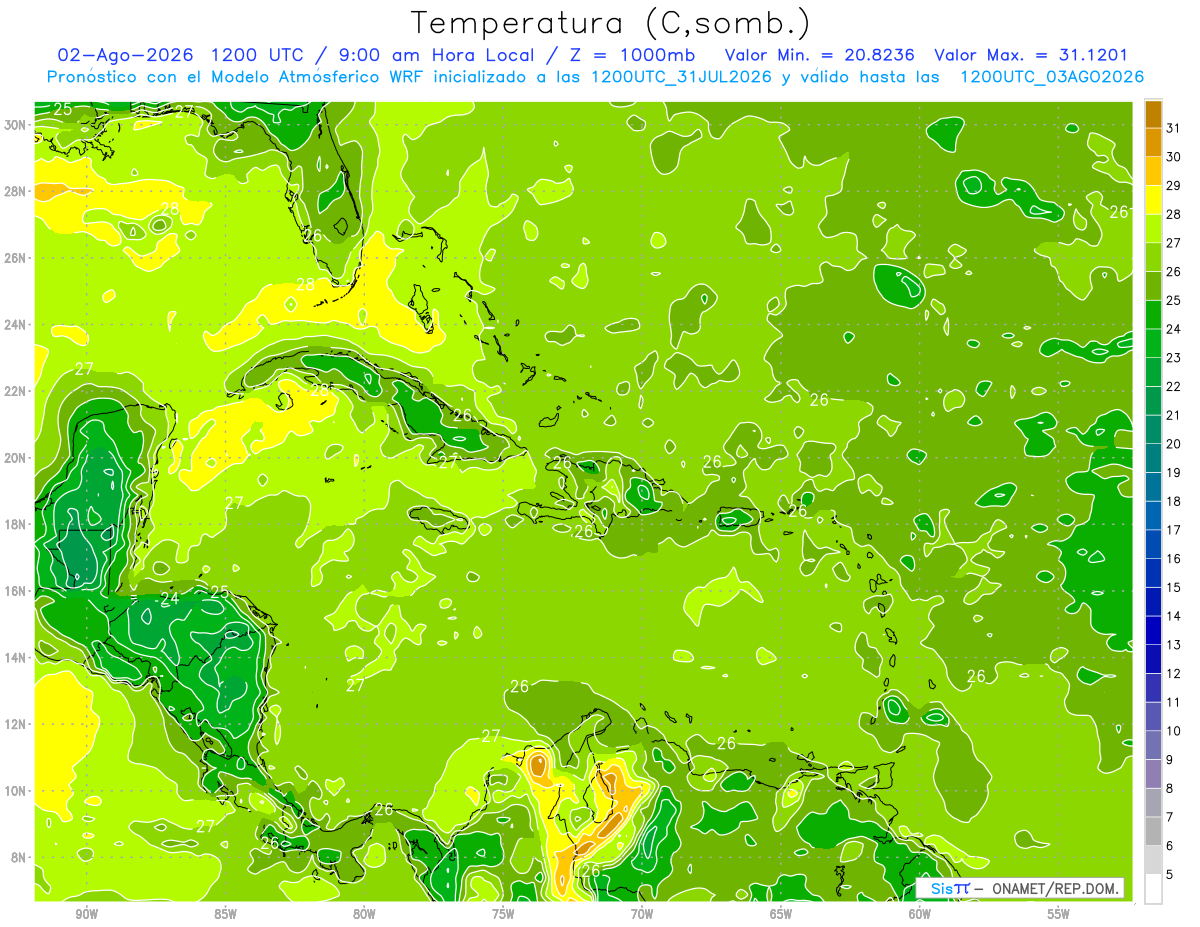Click the "26N" latitude label

coord(16,258)
